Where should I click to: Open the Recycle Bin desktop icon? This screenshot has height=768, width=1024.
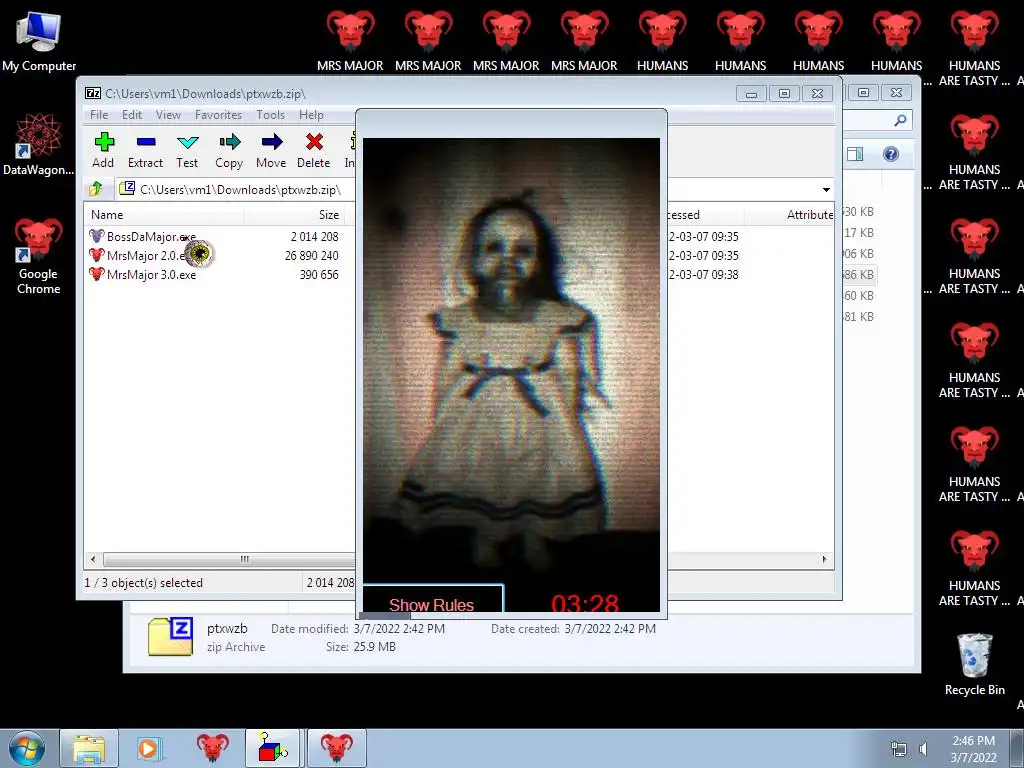click(974, 665)
